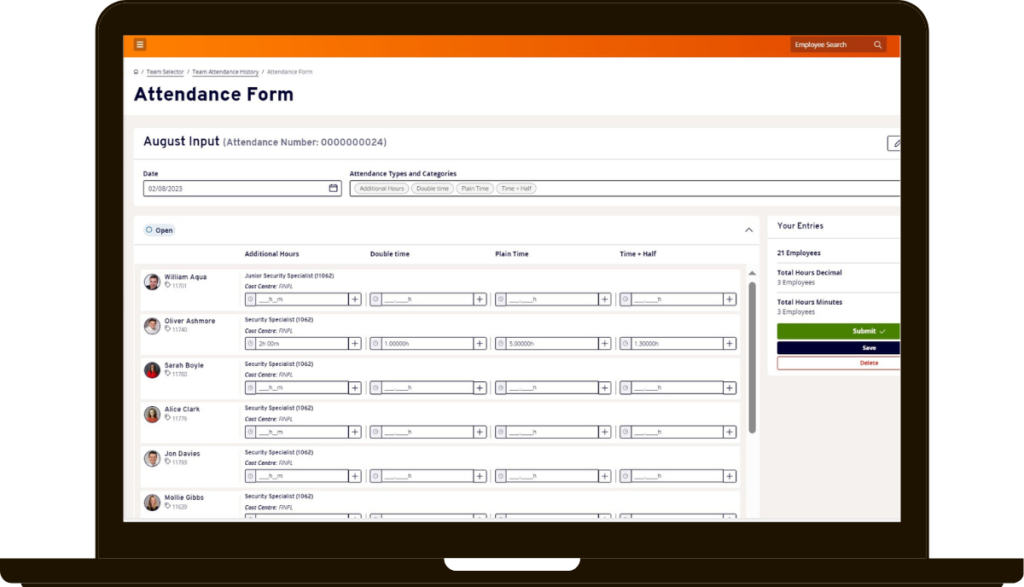Image resolution: width=1024 pixels, height=587 pixels.
Task: Collapse the Open section with chevron
Action: point(749,230)
